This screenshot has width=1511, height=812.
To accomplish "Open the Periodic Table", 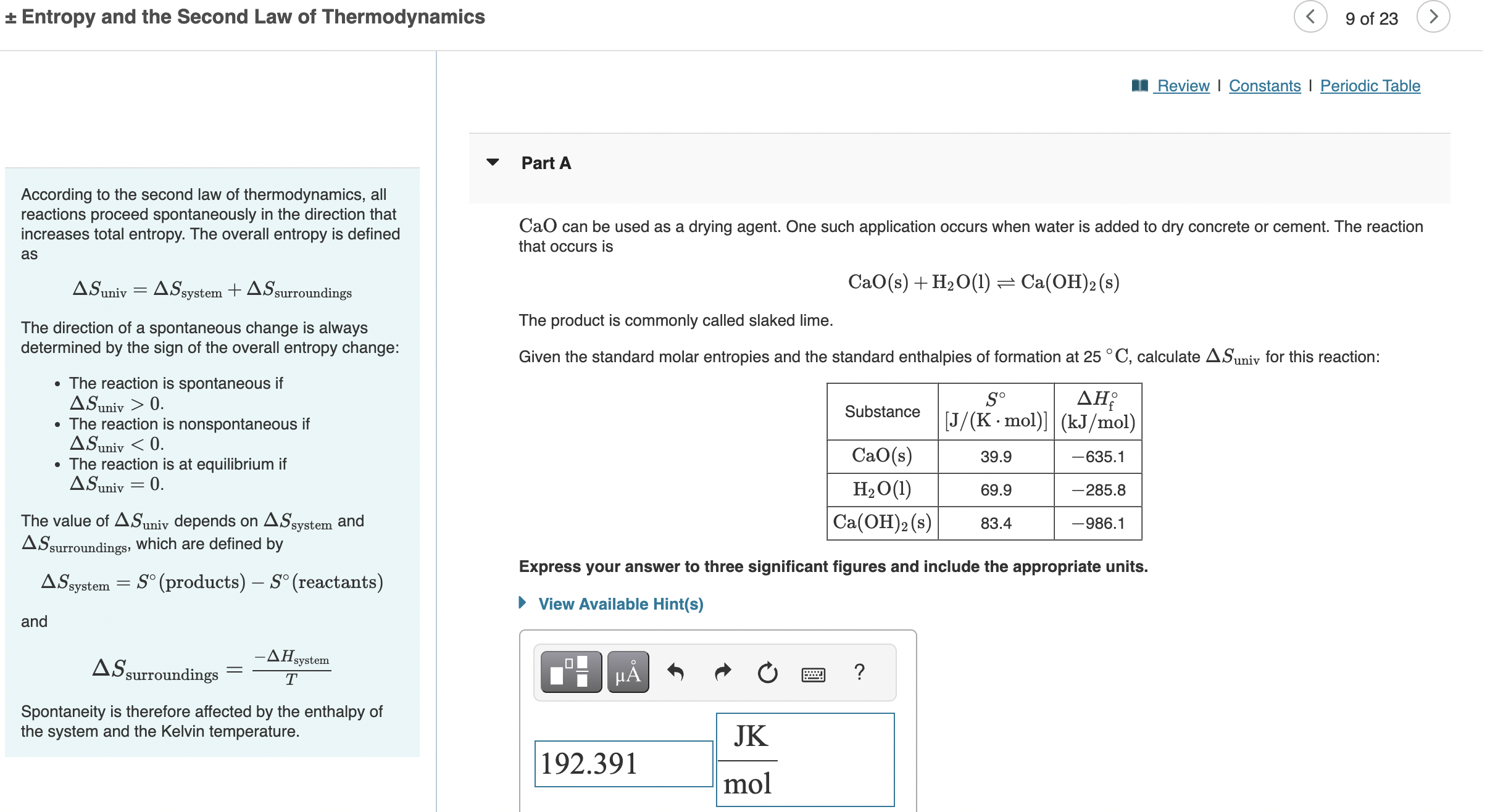I will [x=1370, y=86].
